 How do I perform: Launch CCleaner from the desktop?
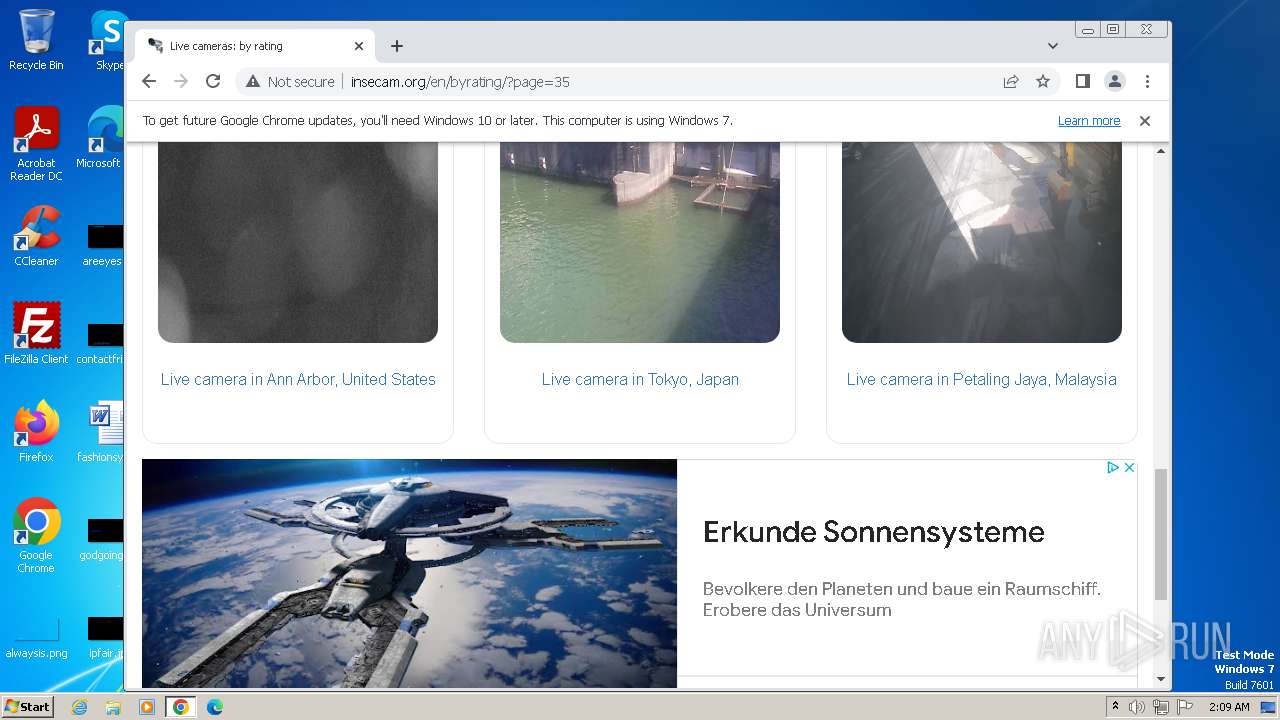[x=36, y=236]
